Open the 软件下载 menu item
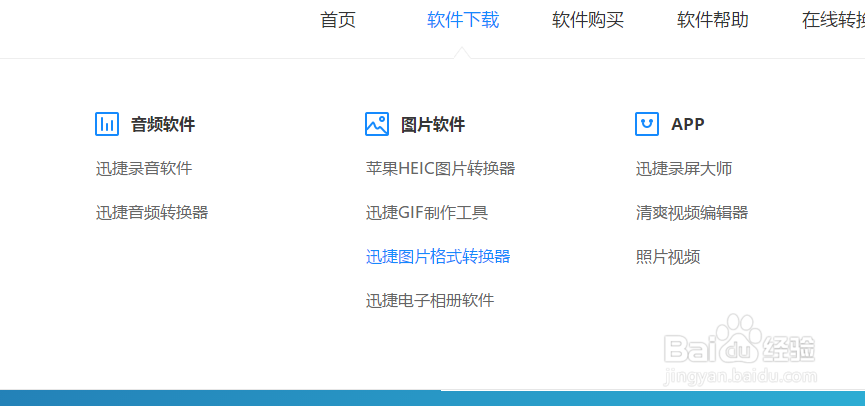 tap(463, 20)
